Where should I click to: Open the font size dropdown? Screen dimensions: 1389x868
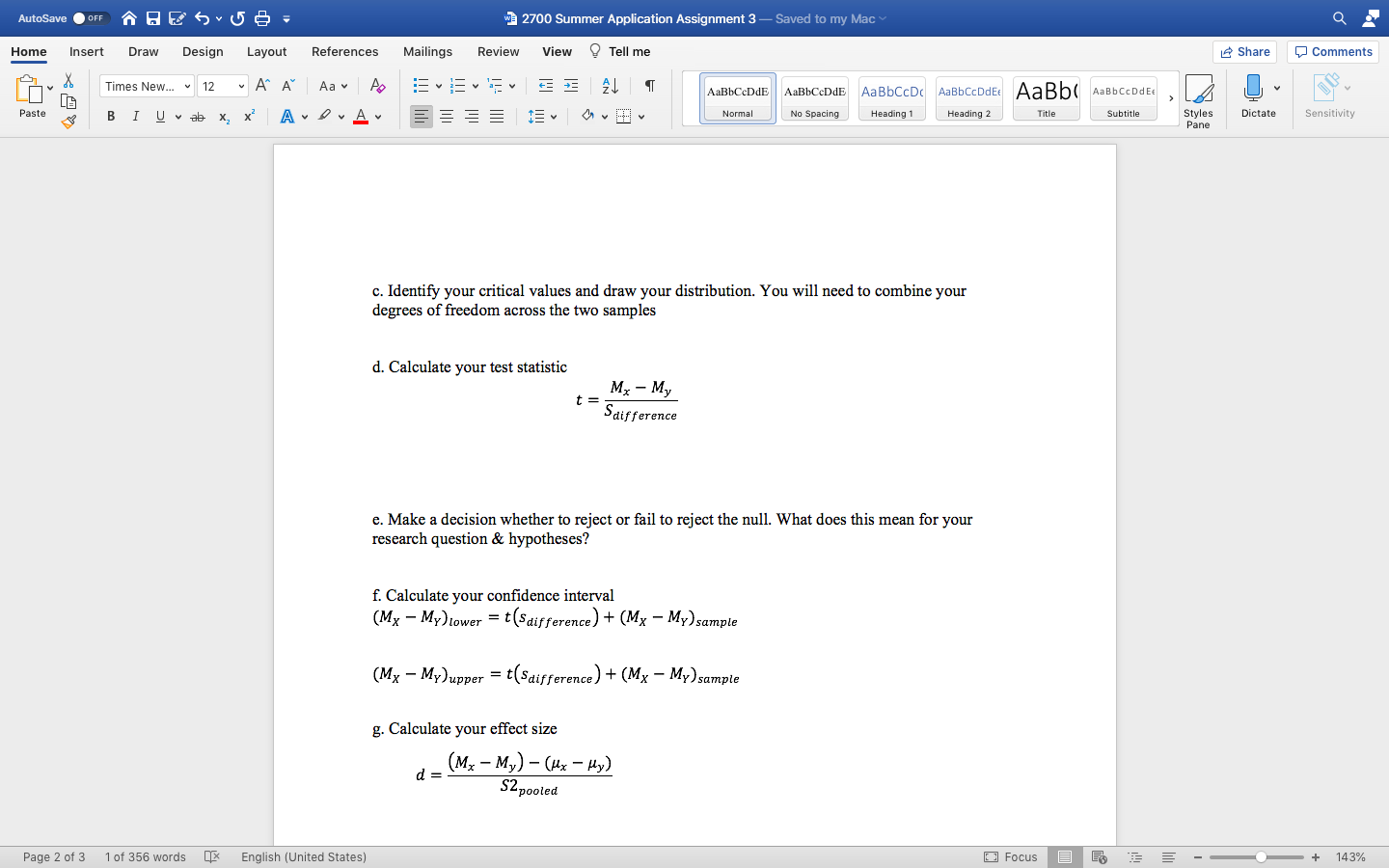coord(223,86)
